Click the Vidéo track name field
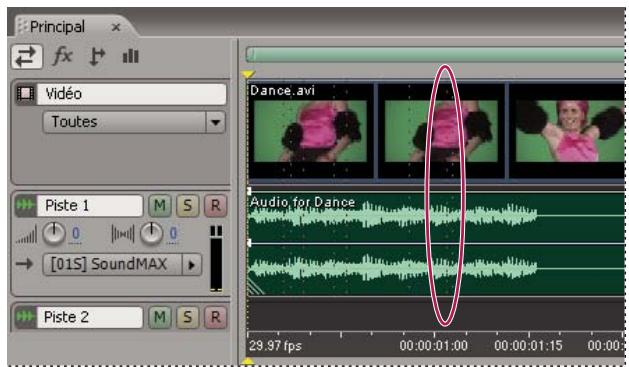The image size is (629, 367). point(132,94)
